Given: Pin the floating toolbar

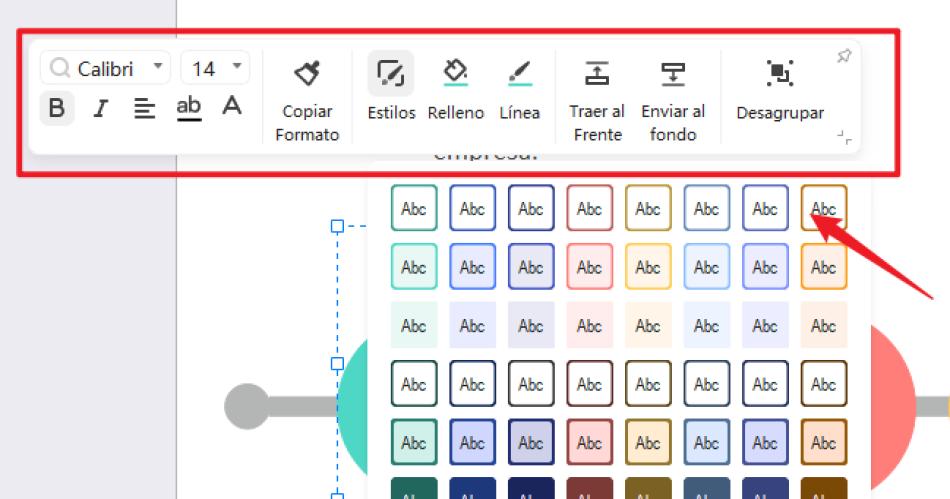Looking at the screenshot, I should click(x=844, y=57).
